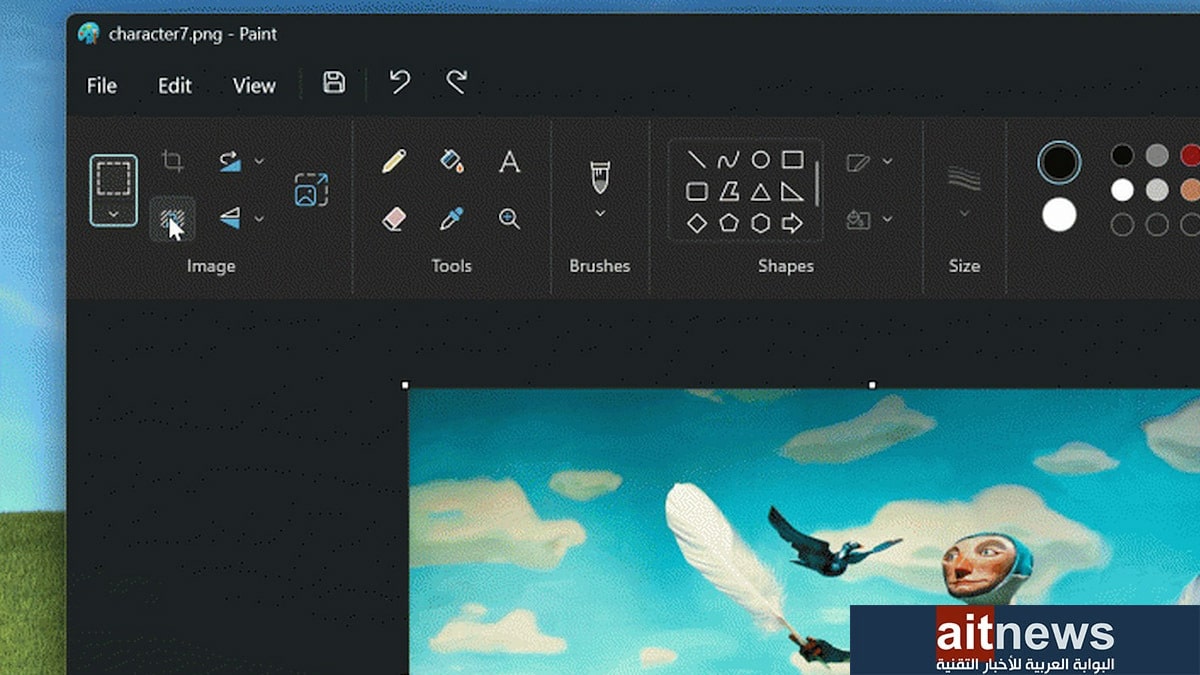
Task: Expand the Selection options chevron
Action: (113, 213)
